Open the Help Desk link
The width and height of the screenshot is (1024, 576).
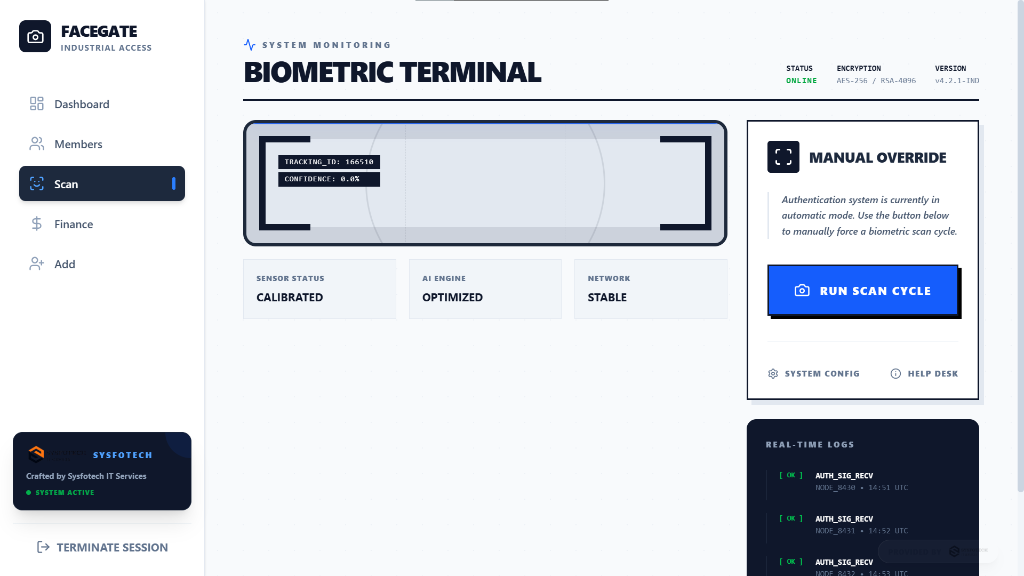pyautogui.click(x=924, y=374)
